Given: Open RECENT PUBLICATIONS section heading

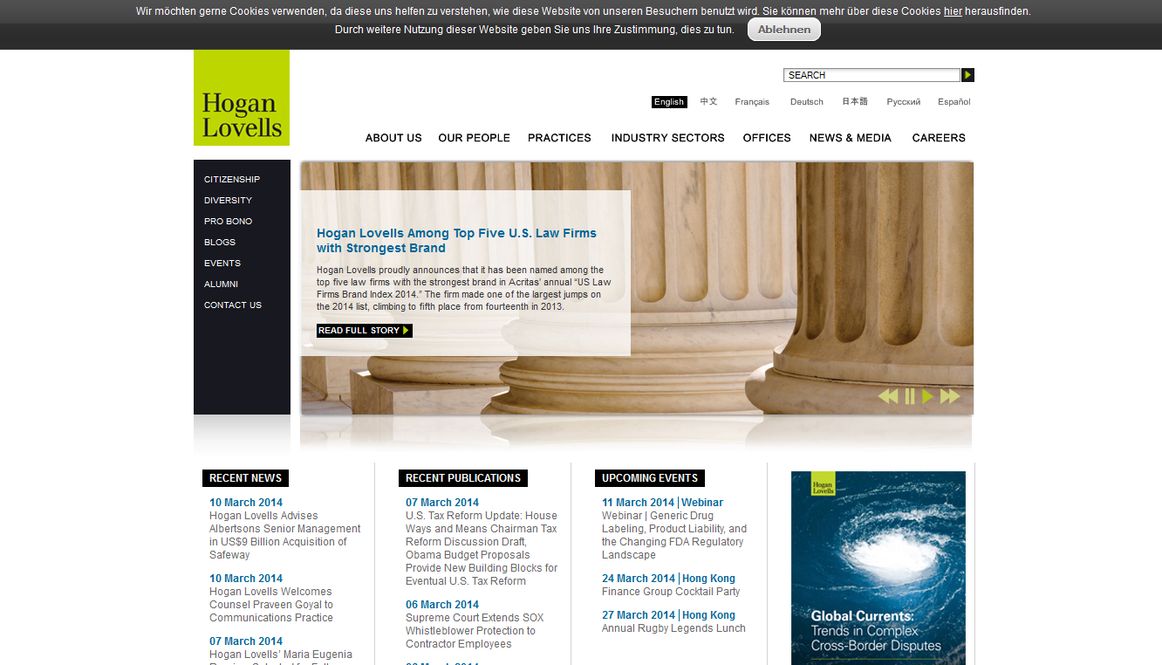Looking at the screenshot, I should click(x=463, y=478).
